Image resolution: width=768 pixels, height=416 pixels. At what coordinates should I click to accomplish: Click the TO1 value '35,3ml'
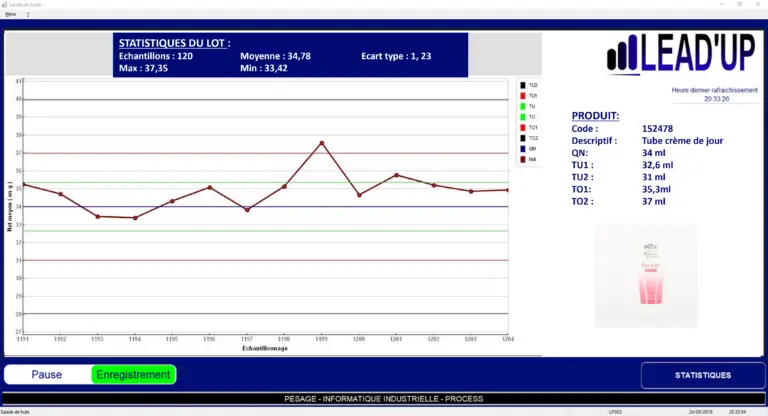(656, 189)
